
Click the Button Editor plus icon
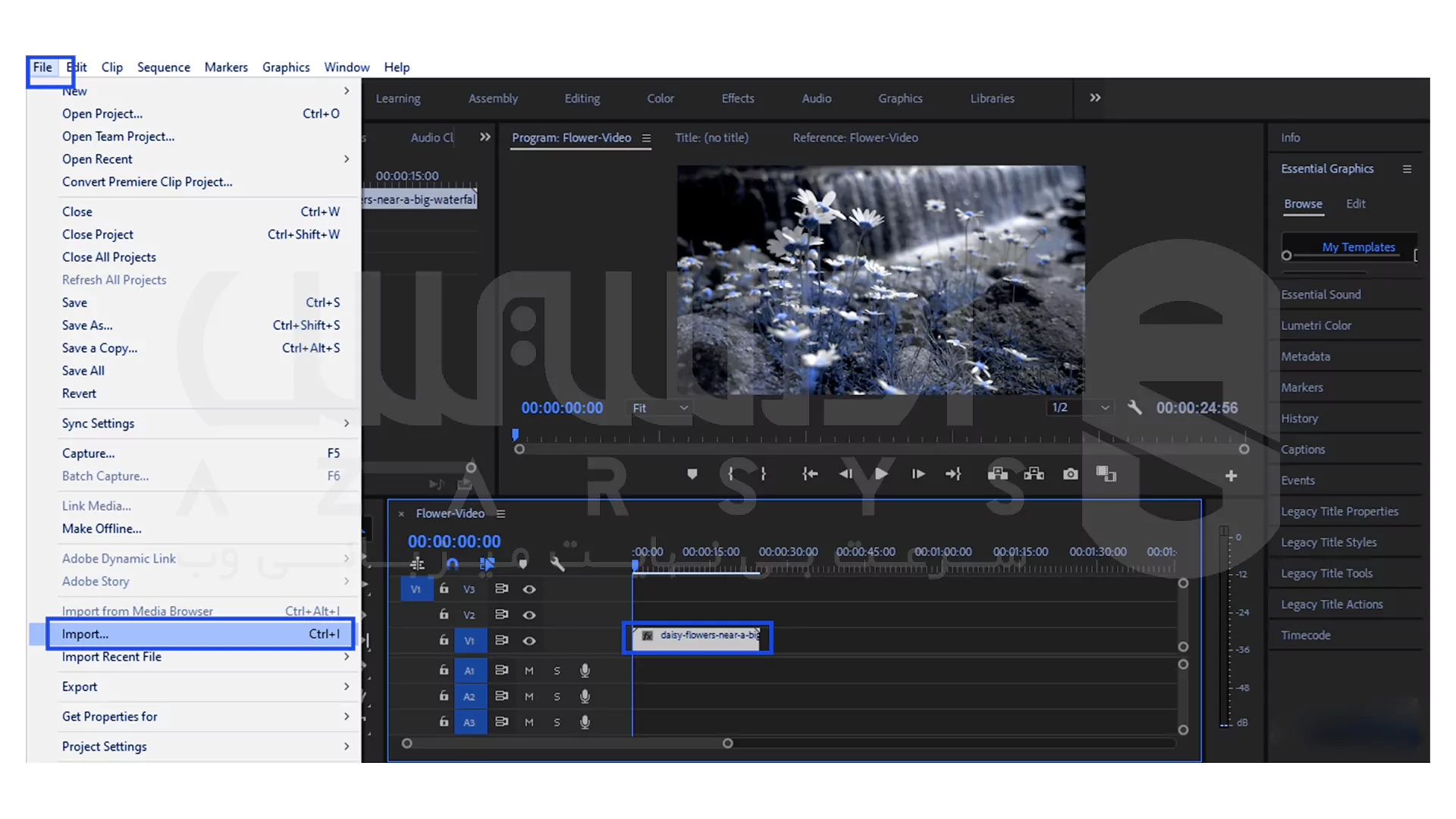pyautogui.click(x=1231, y=475)
